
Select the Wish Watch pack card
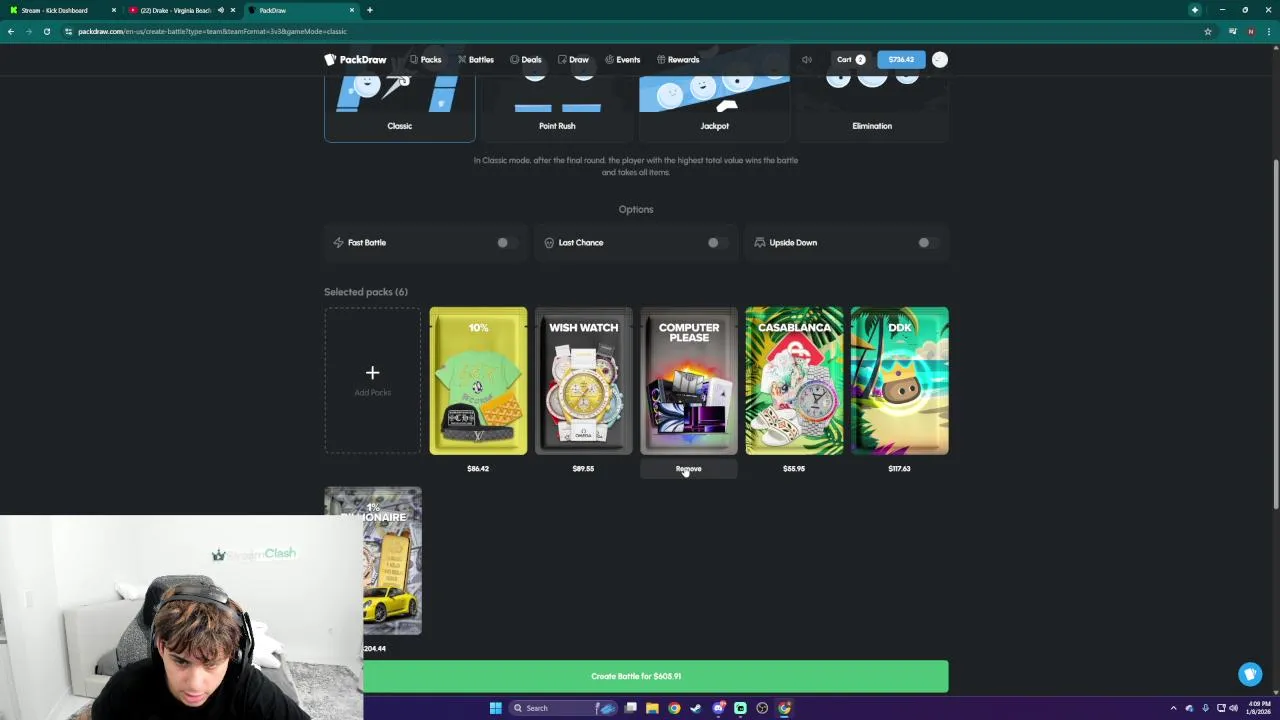(x=583, y=380)
